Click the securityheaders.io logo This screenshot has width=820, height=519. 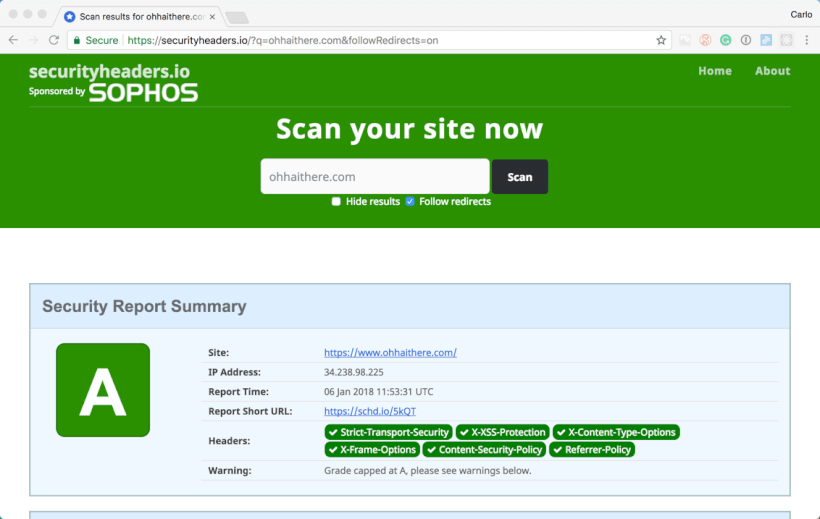[109, 71]
